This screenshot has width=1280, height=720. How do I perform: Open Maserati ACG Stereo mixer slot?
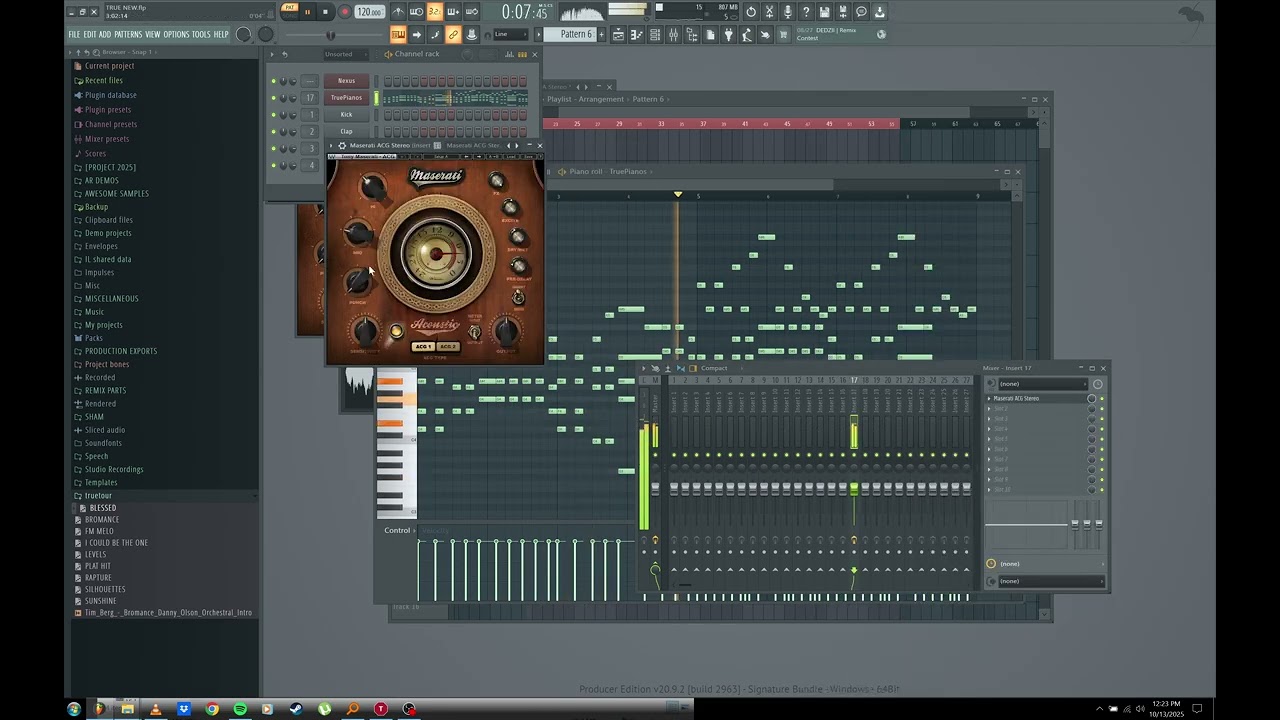point(1016,398)
